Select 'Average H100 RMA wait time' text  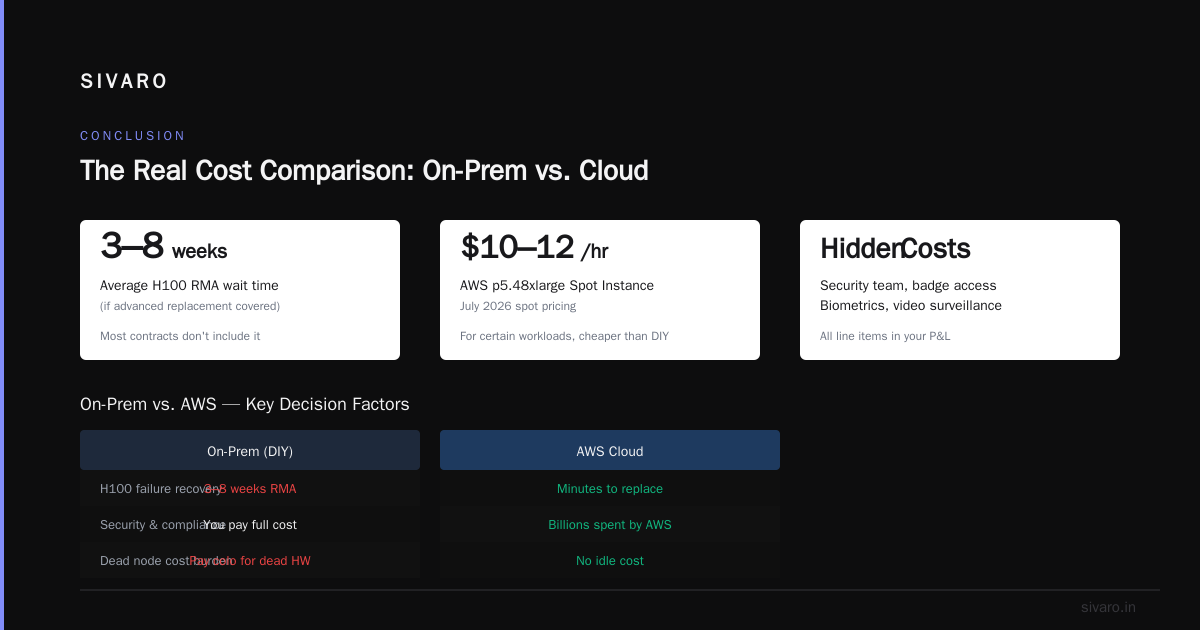coord(189,286)
